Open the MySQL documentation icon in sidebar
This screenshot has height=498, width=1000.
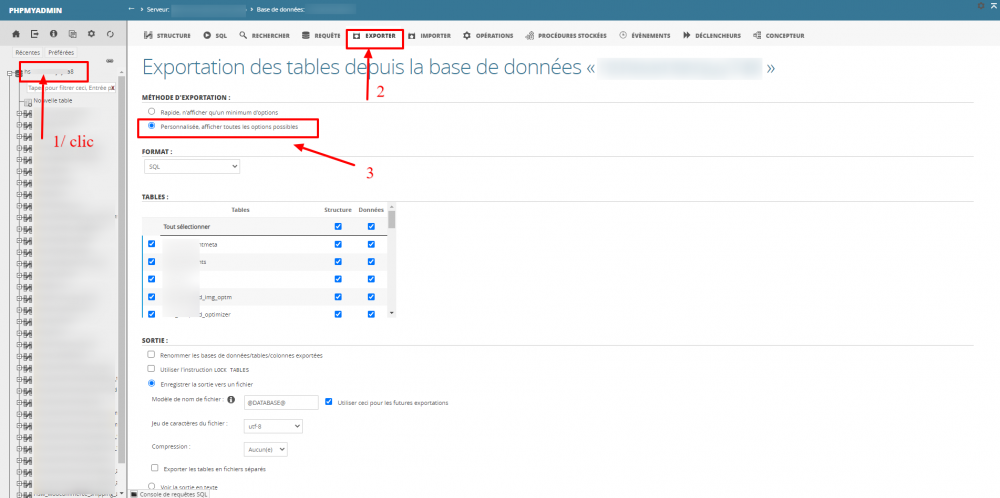(x=73, y=34)
